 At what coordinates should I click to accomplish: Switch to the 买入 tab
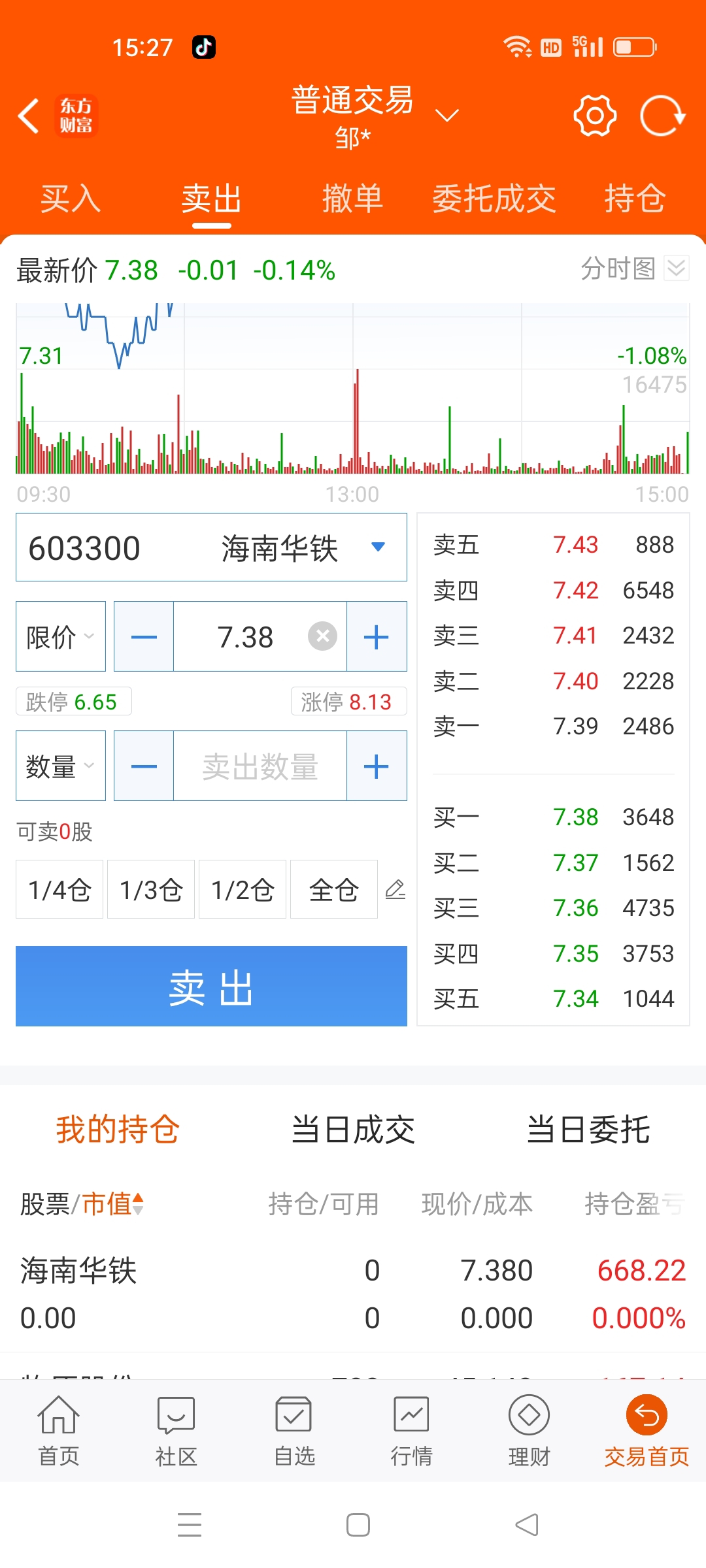click(x=71, y=199)
